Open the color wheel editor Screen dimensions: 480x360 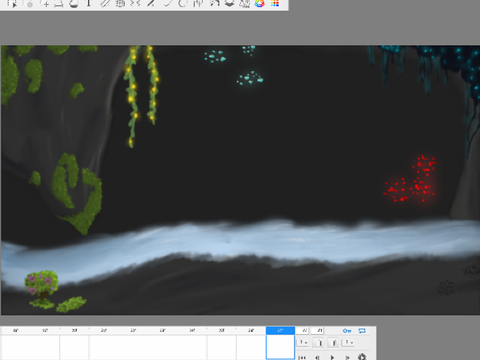[259, 3]
